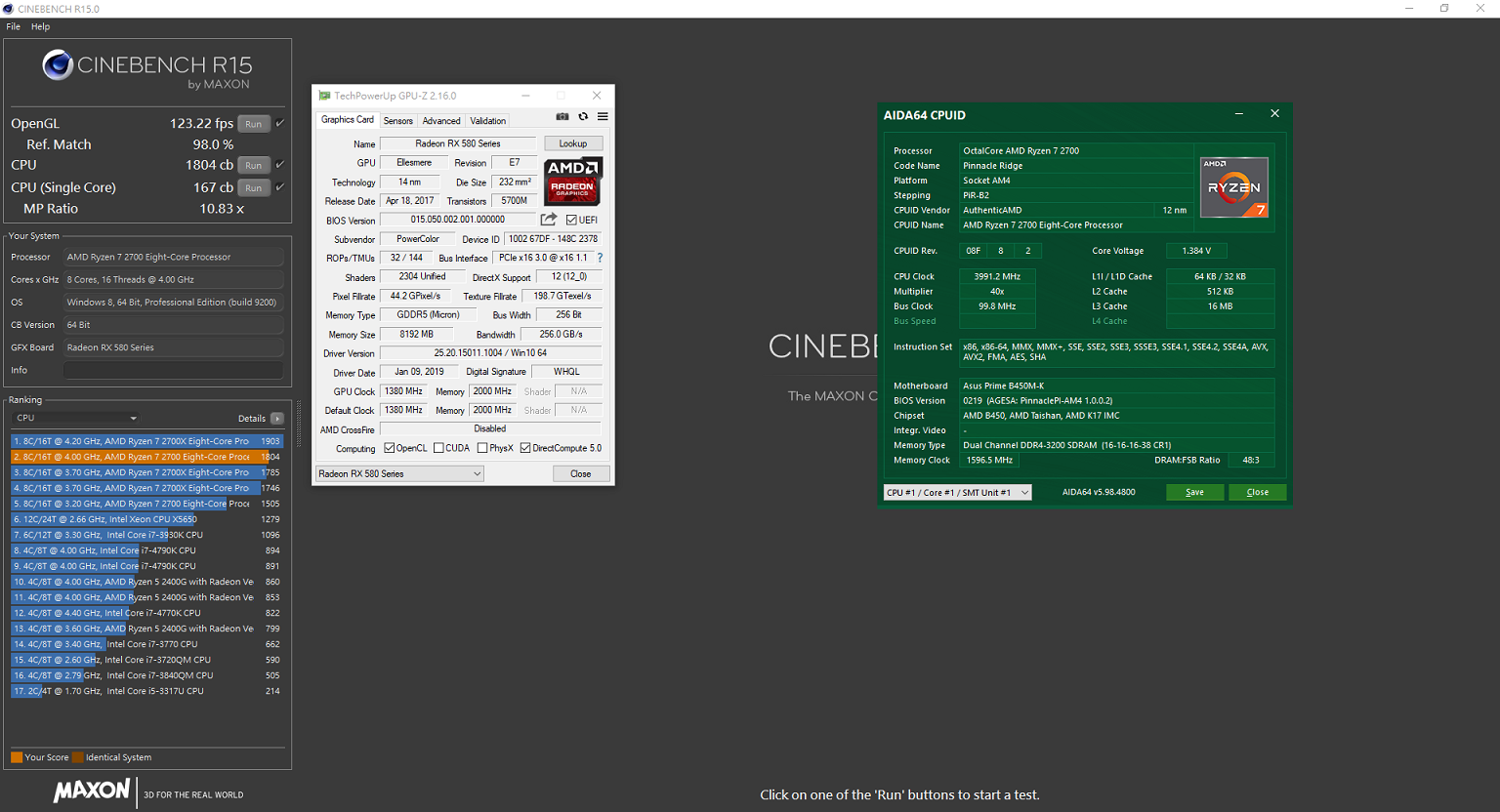The height and width of the screenshot is (812, 1500).
Task: Select ranking row 6 Intel Xeon X5650
Action: [146, 519]
